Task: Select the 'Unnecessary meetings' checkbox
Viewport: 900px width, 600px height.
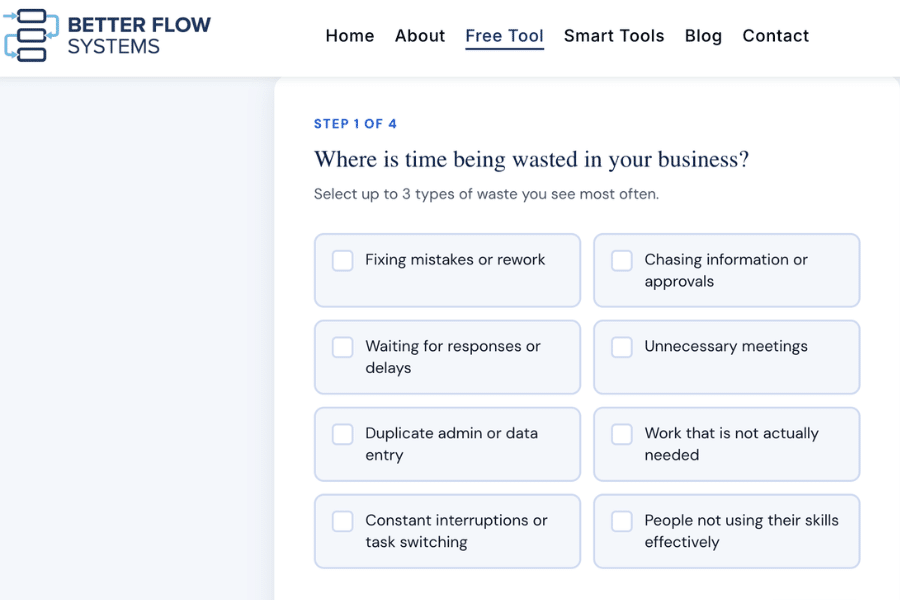Action: click(622, 347)
